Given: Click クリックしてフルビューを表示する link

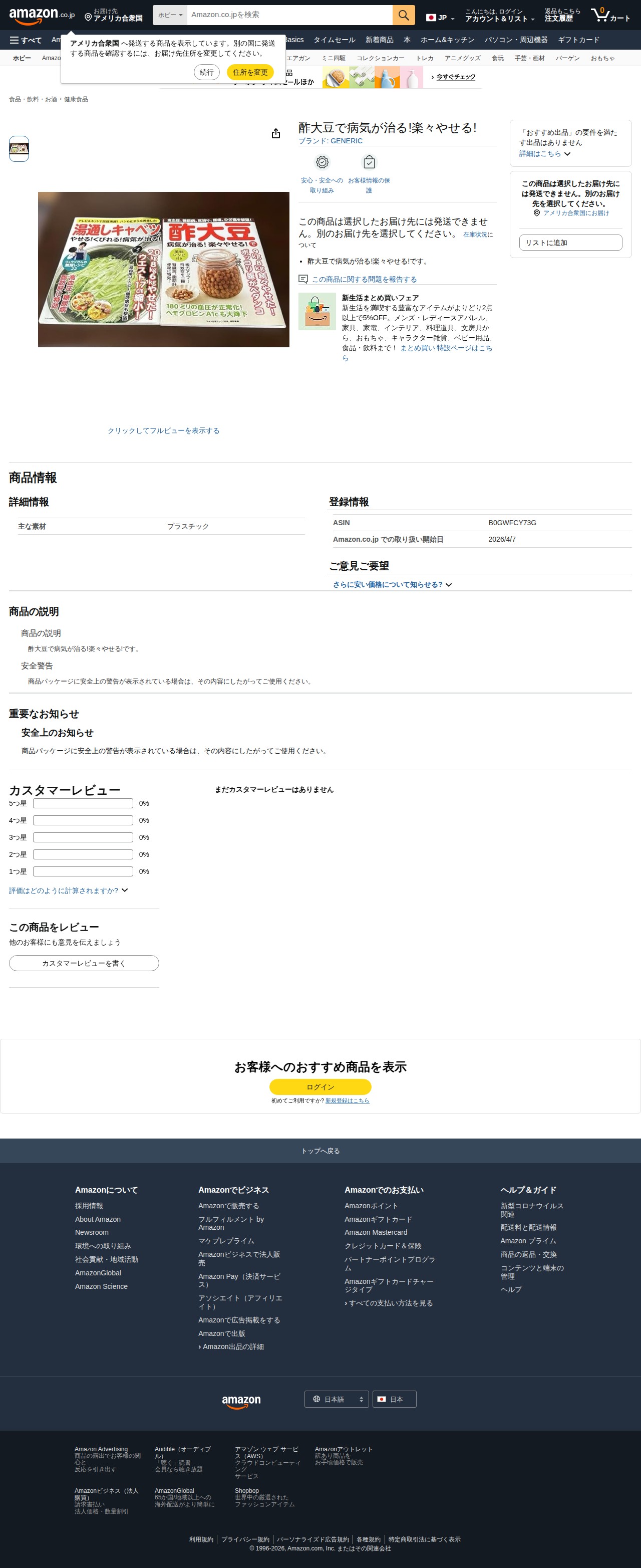Looking at the screenshot, I should tap(164, 431).
